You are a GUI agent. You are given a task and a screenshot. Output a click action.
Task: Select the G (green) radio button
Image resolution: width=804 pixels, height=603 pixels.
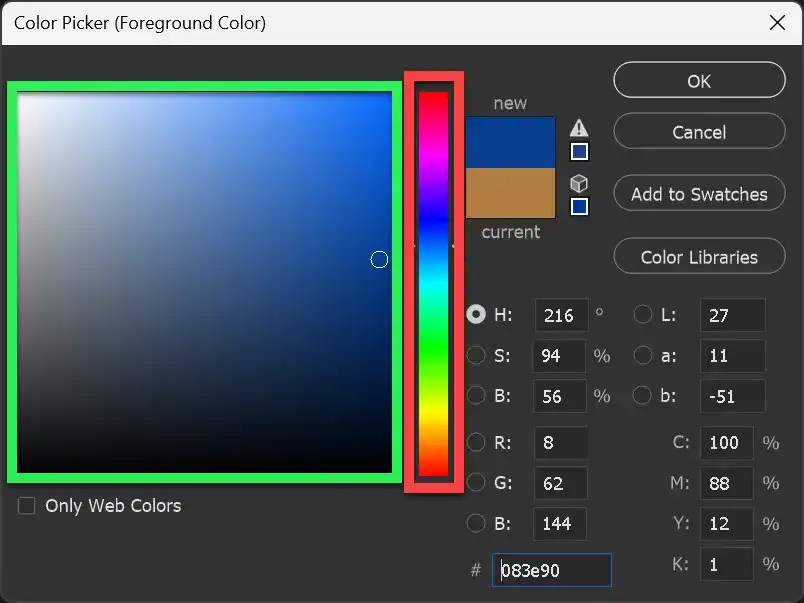tap(476, 483)
